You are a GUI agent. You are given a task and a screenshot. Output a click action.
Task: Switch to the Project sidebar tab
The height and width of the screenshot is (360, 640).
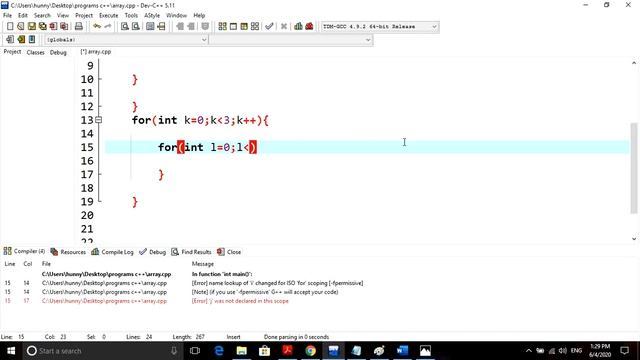pyautogui.click(x=12, y=52)
